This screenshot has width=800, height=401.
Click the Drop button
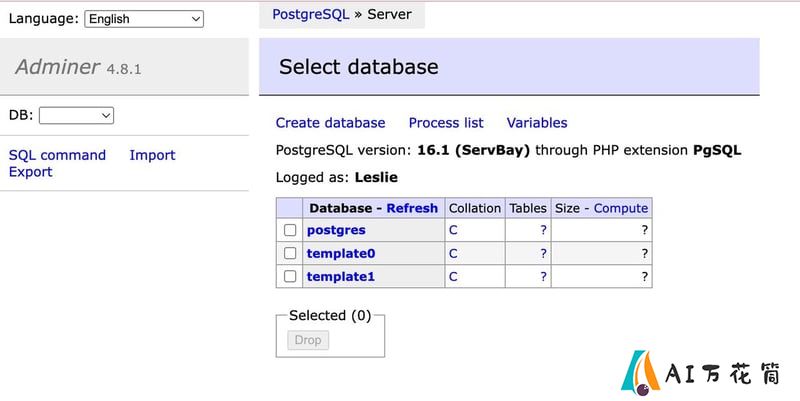308,340
